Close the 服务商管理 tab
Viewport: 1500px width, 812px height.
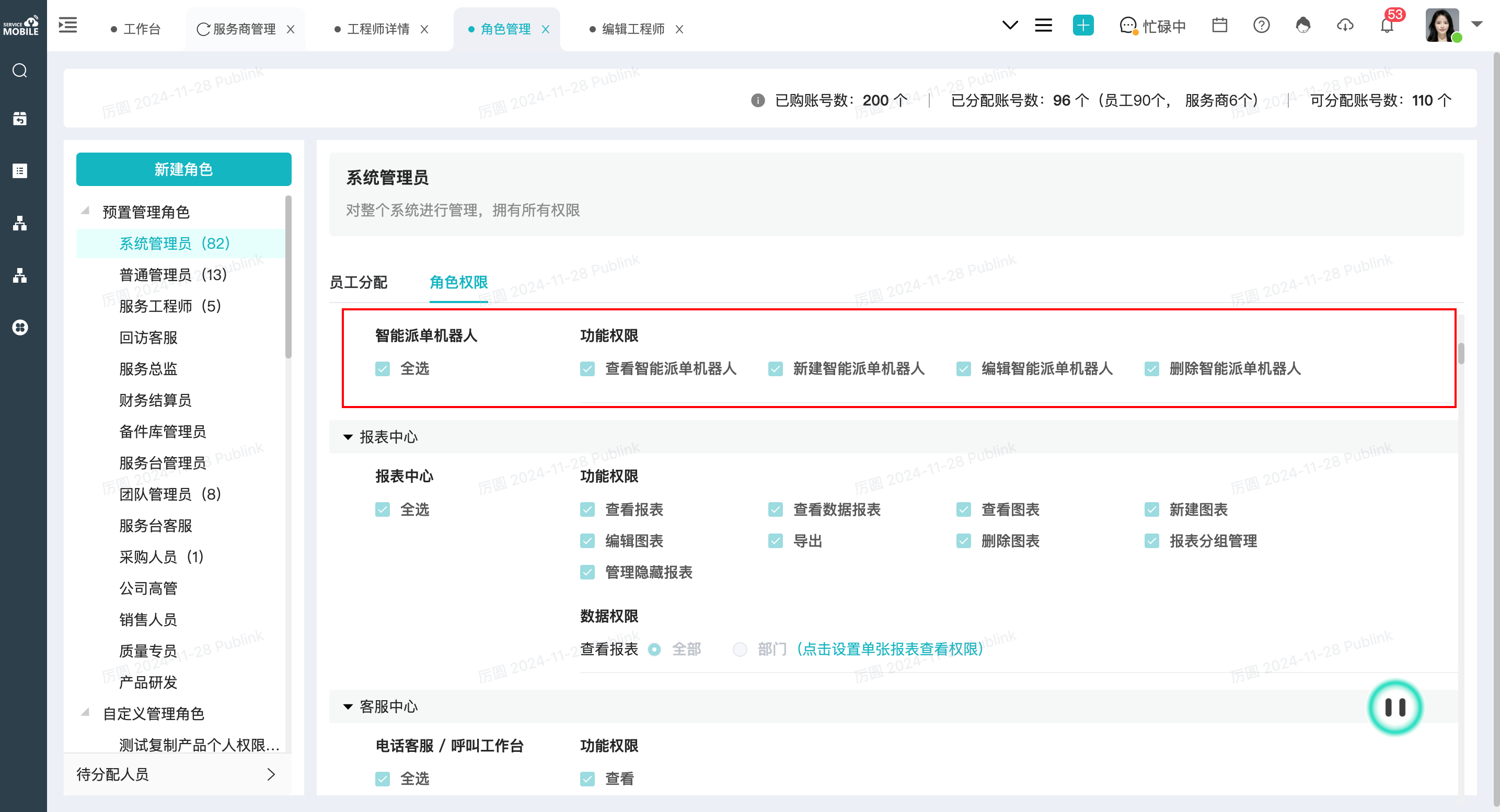pos(291,29)
